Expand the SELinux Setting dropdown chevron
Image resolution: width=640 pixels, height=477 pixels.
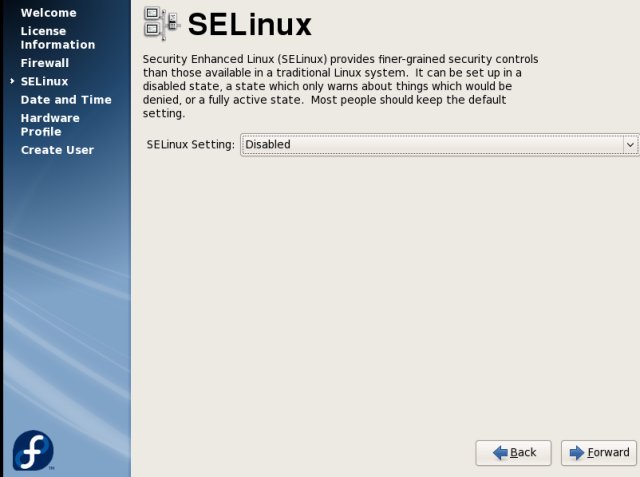(630, 144)
